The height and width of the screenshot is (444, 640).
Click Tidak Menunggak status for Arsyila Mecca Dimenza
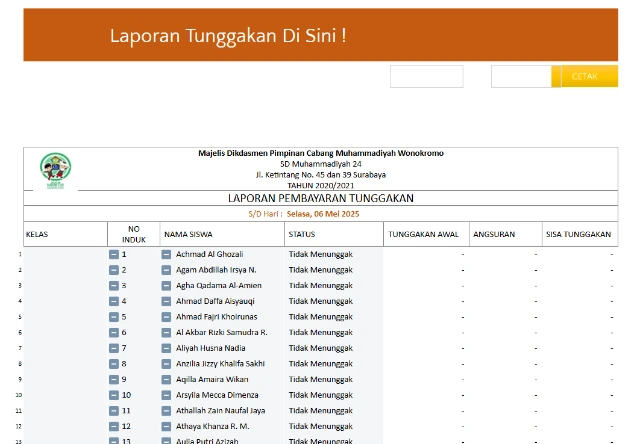coord(321,395)
